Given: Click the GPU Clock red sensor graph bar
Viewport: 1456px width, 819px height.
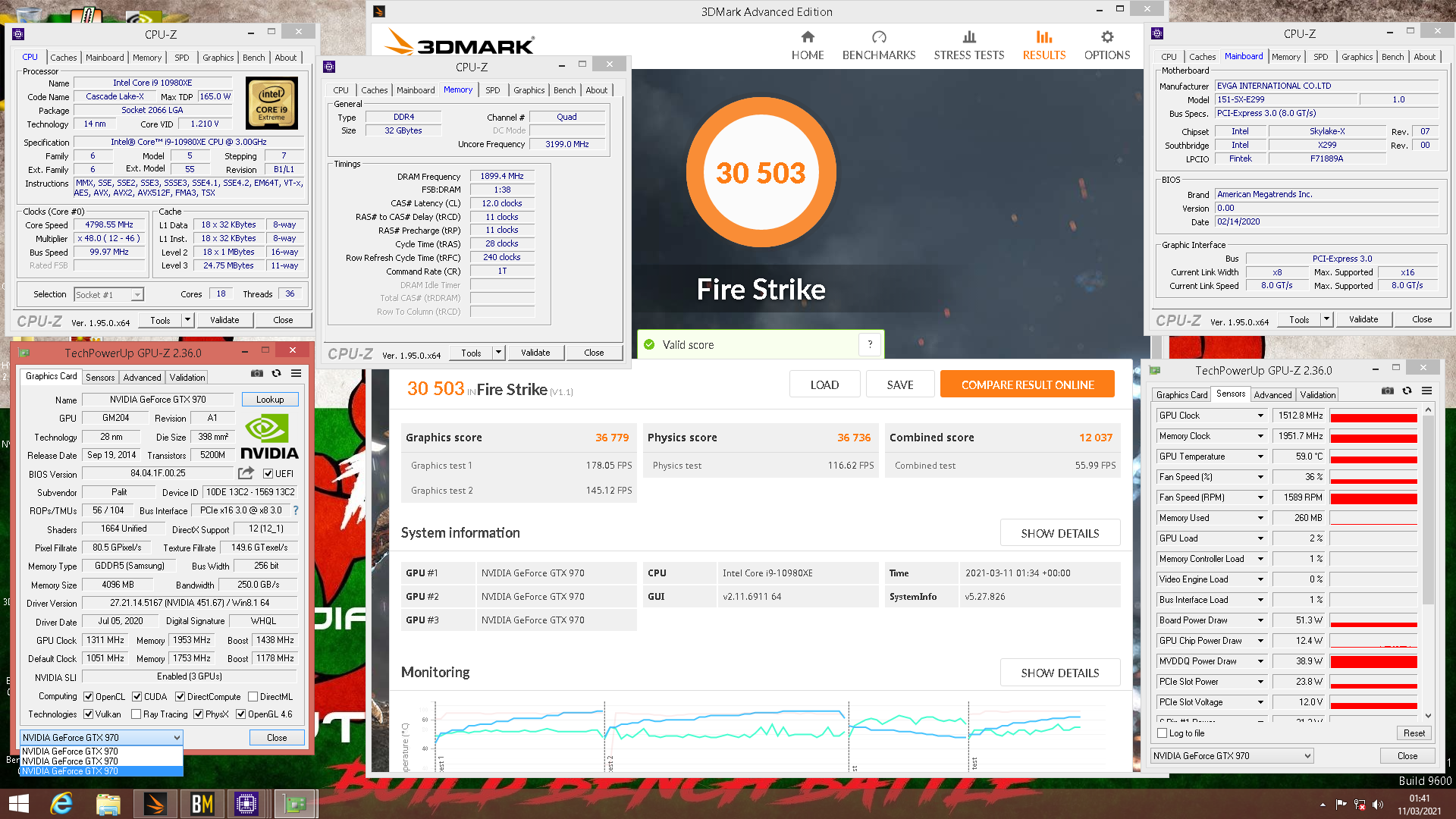Looking at the screenshot, I should click(x=1373, y=416).
